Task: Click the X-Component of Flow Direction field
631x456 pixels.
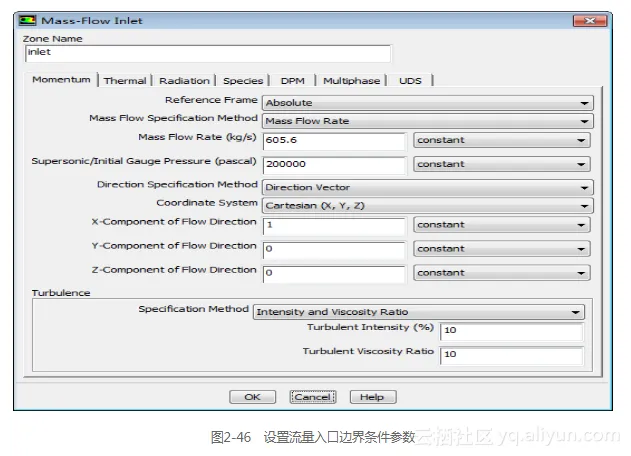Action: coord(334,225)
